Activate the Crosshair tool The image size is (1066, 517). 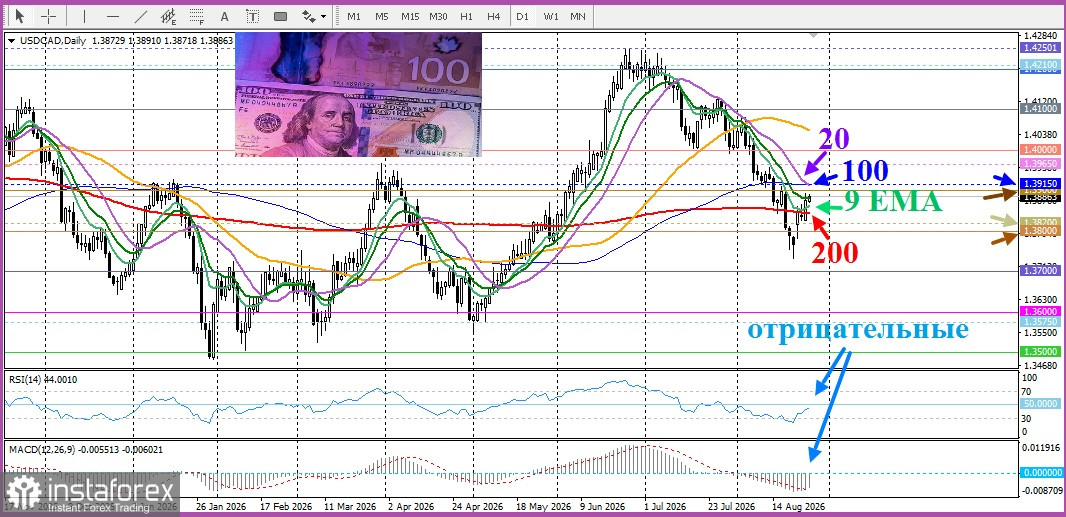pos(50,16)
